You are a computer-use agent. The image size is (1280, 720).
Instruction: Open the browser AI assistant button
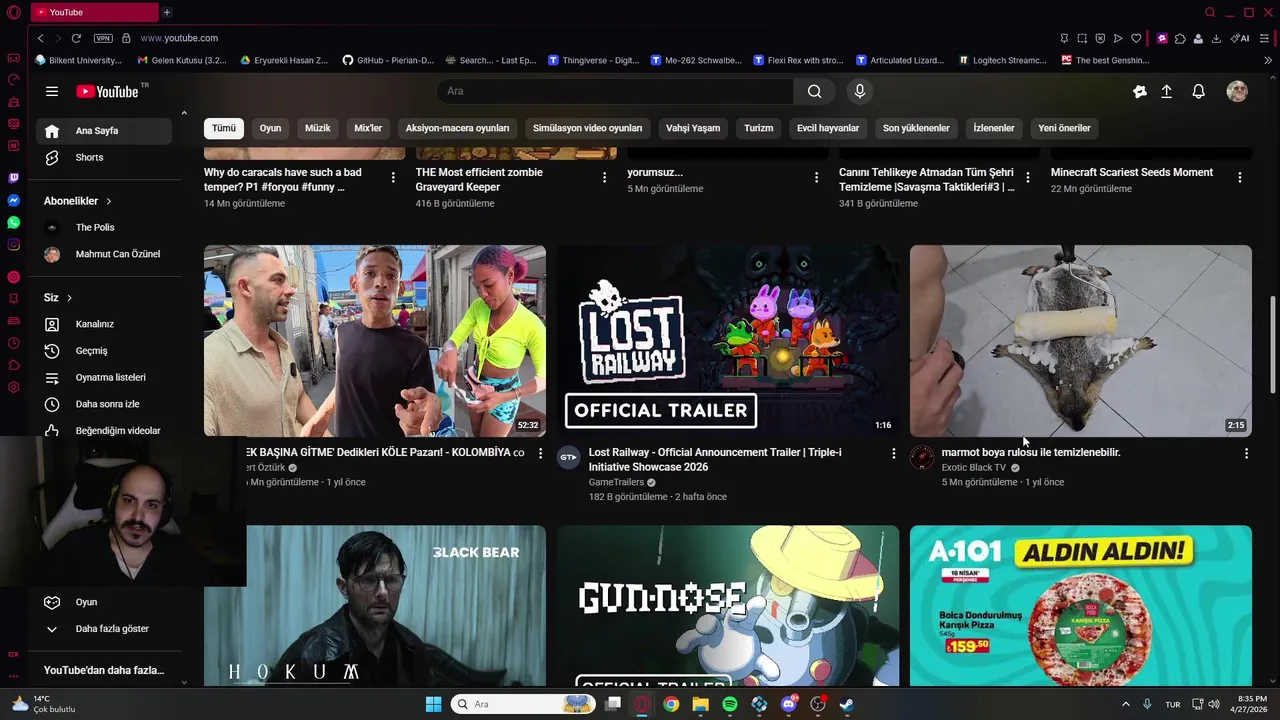pyautogui.click(x=1240, y=38)
